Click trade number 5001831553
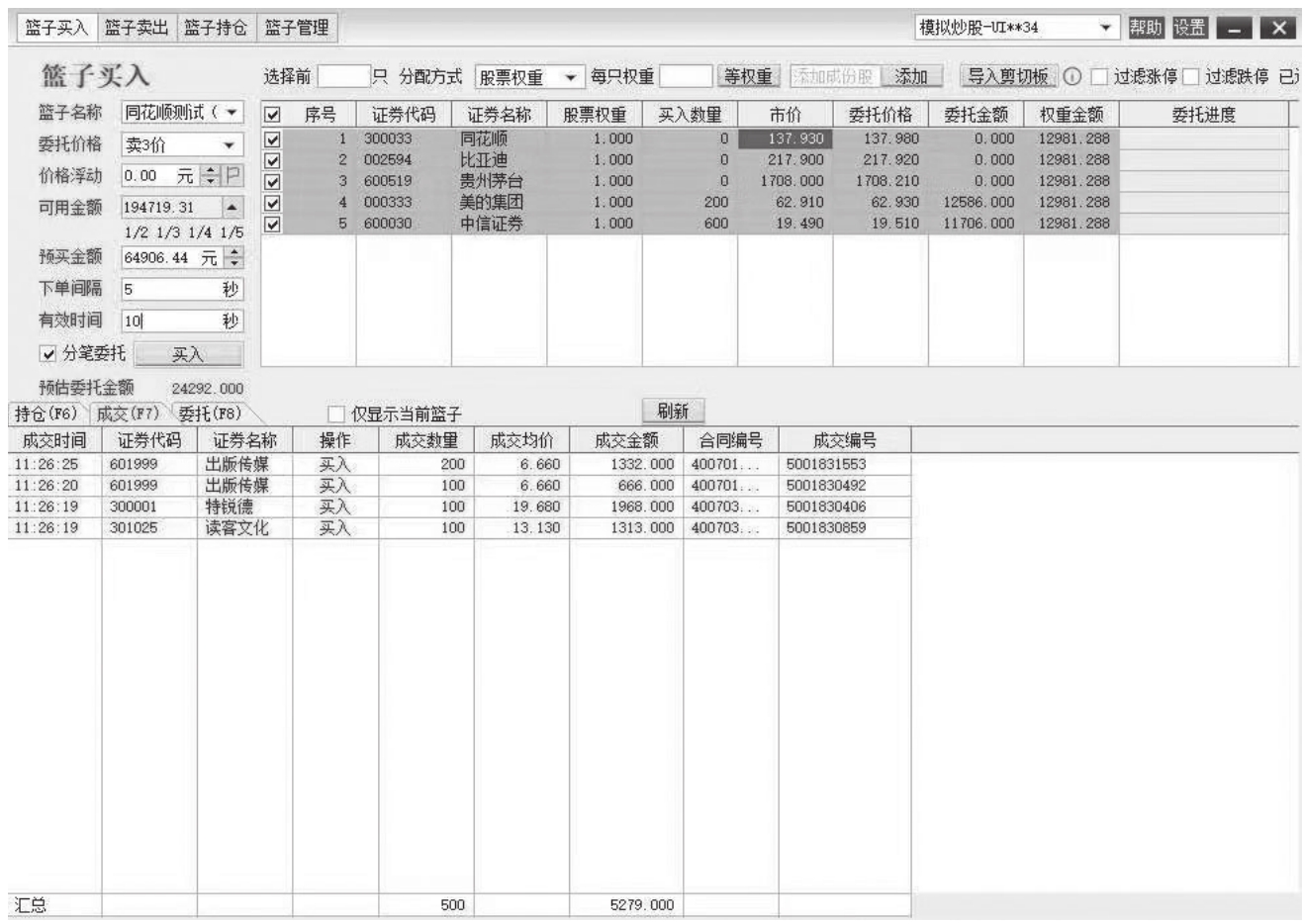The height and width of the screenshot is (924, 1305). pyautogui.click(x=826, y=465)
